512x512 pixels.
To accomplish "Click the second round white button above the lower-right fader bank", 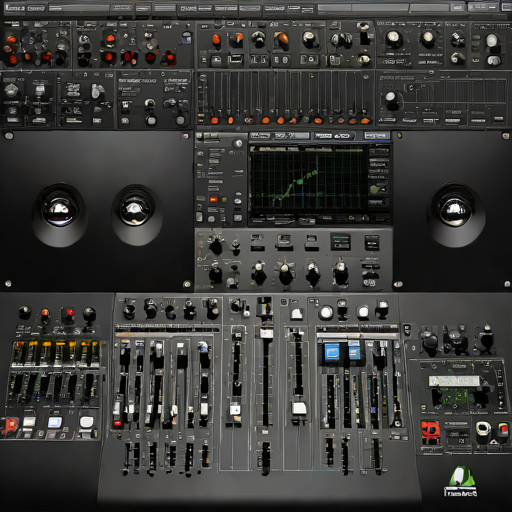I will (x=363, y=312).
